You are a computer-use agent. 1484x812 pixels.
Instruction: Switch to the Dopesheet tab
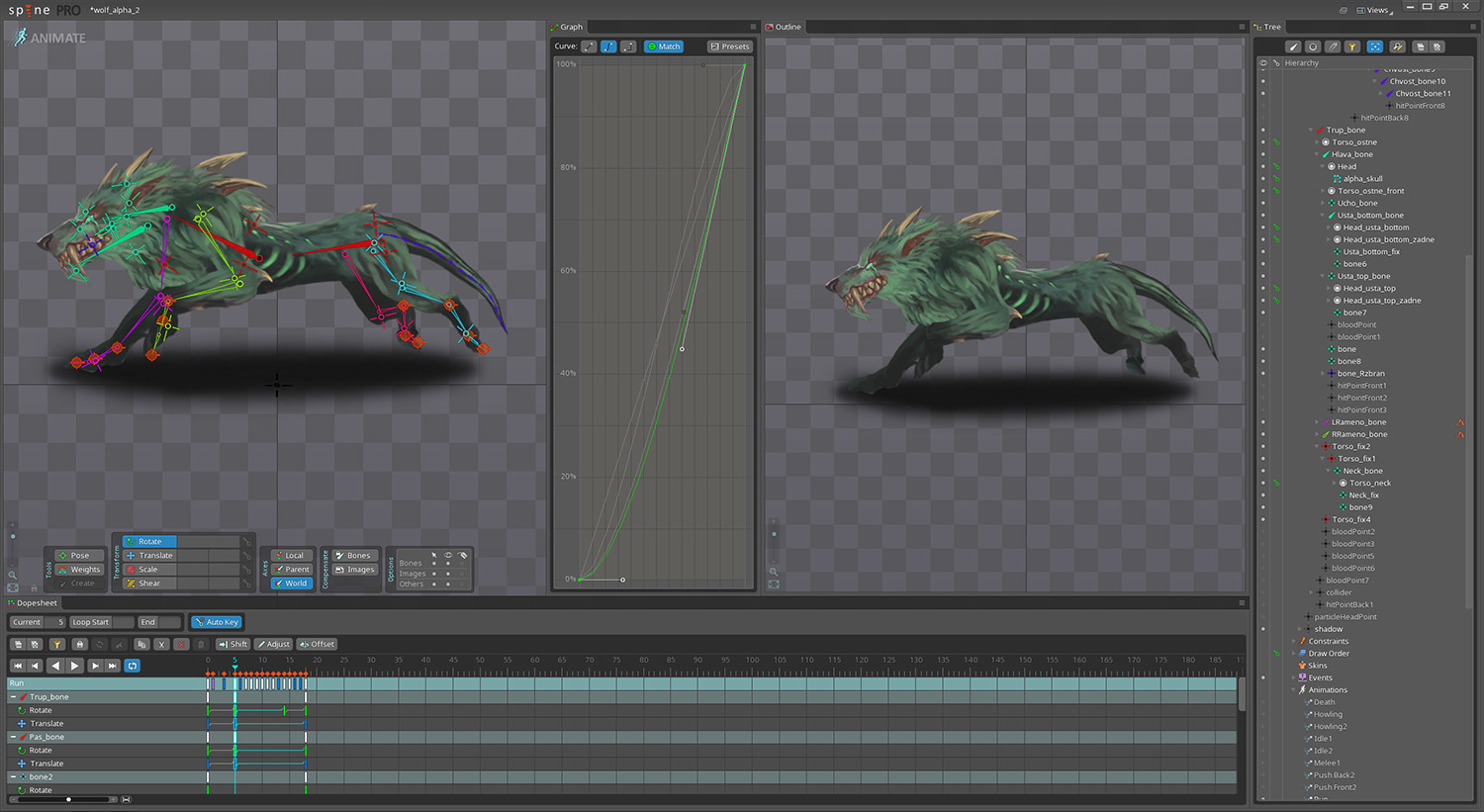[x=33, y=602]
